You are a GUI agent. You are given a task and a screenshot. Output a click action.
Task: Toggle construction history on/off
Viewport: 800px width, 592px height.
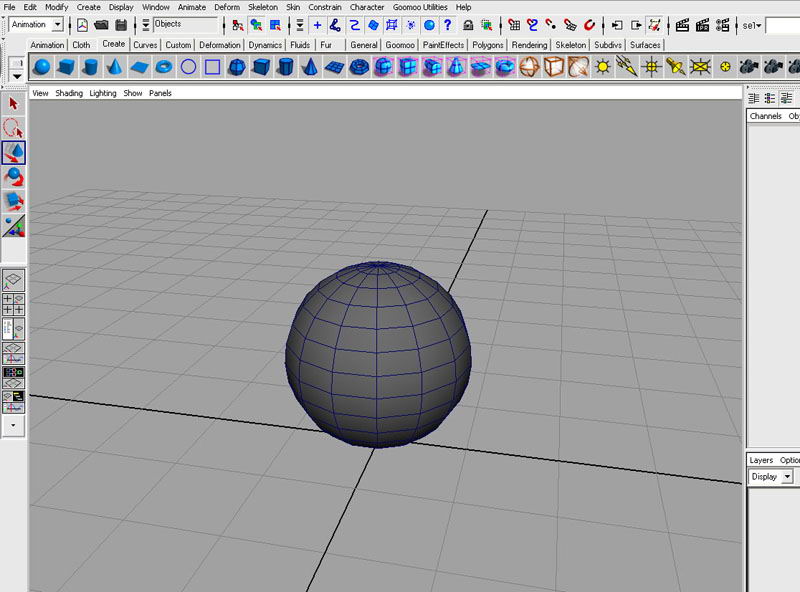click(655, 25)
